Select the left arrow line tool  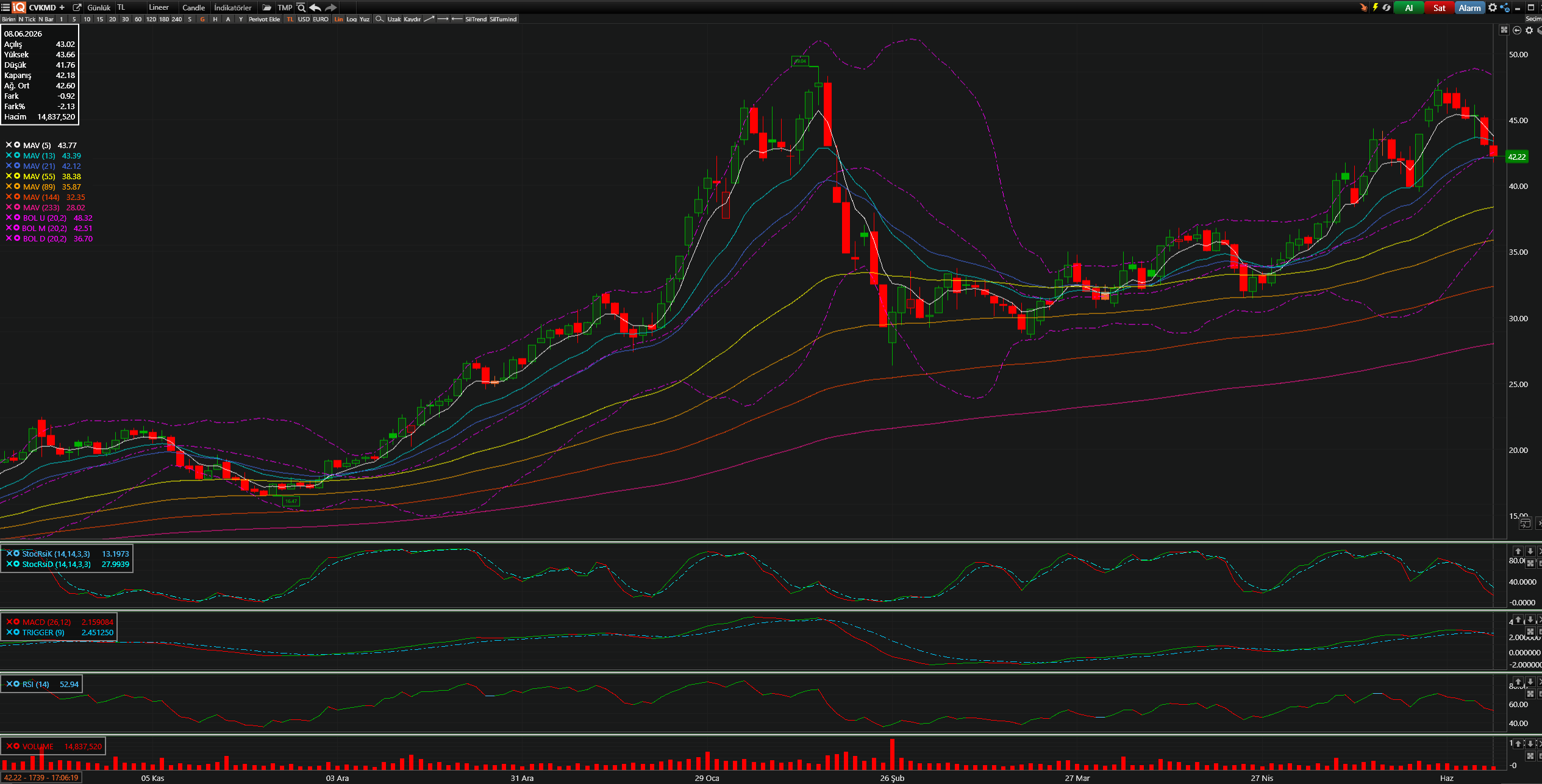457,19
